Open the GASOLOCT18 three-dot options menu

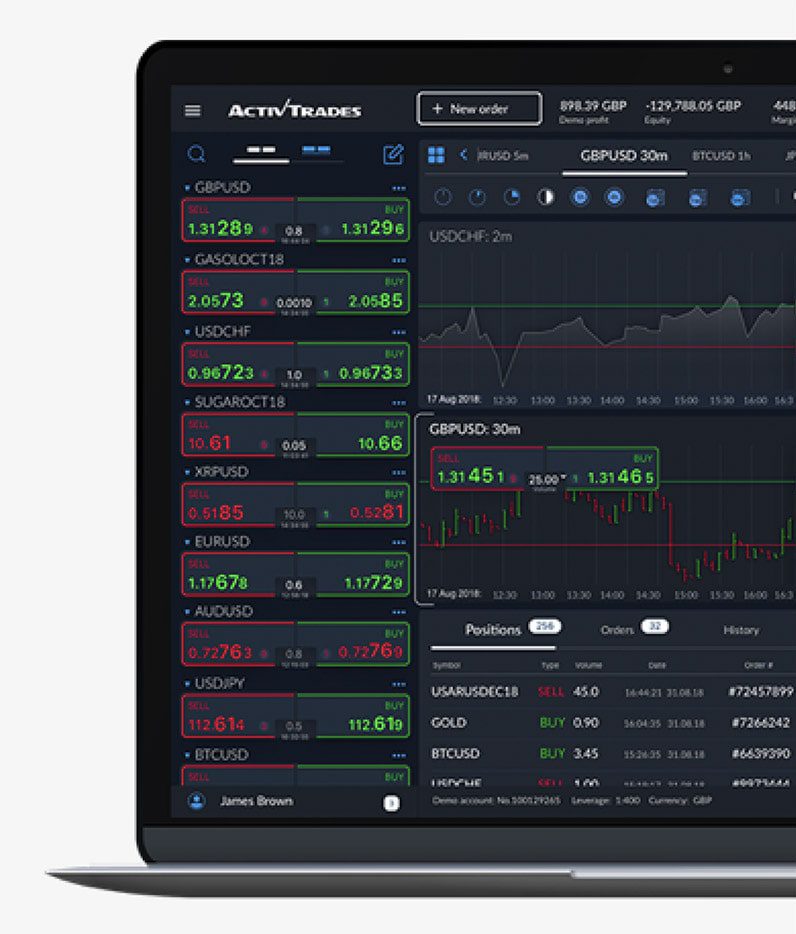[x=399, y=260]
